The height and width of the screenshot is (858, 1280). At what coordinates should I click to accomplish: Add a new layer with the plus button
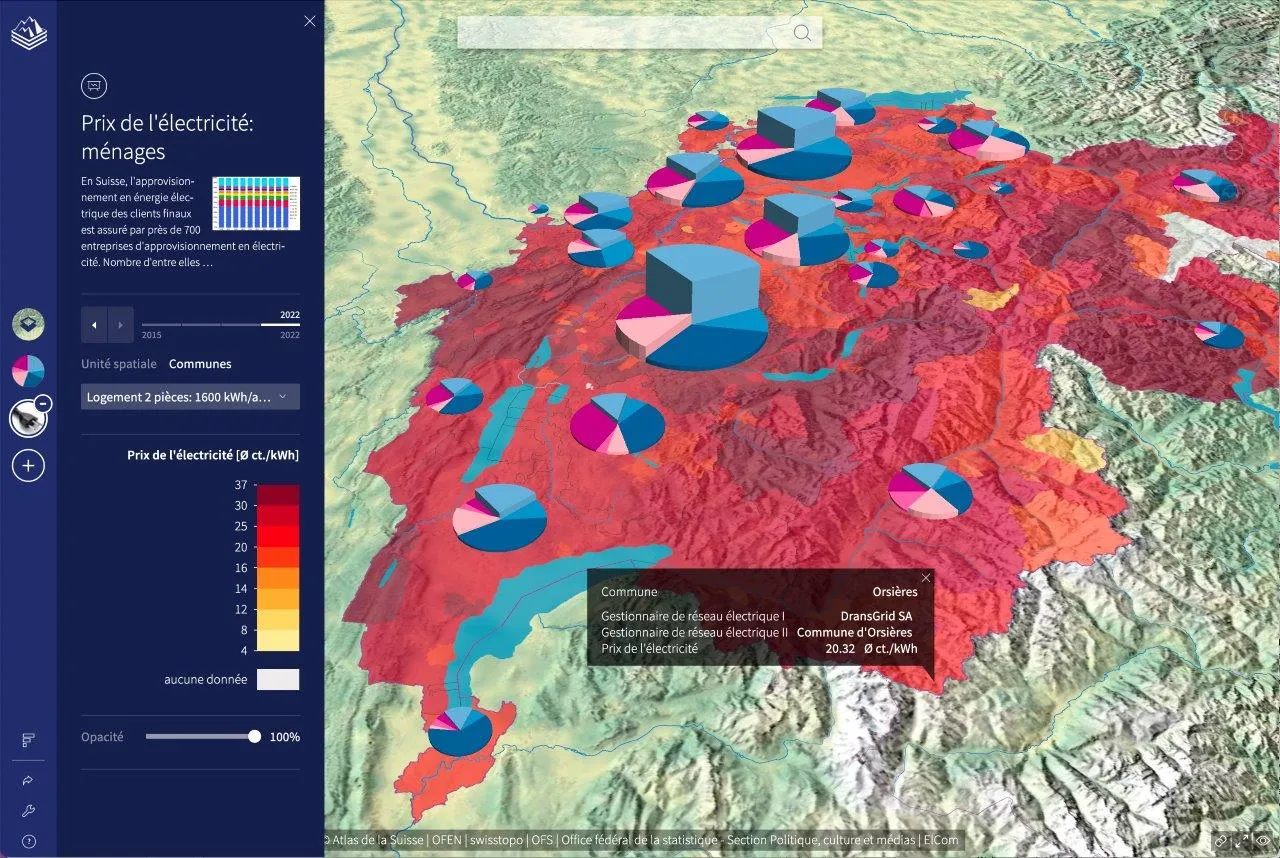(27, 465)
